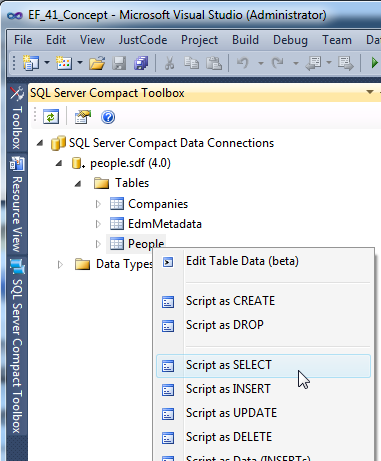Open the Undo history dropdown arrow

point(261,63)
